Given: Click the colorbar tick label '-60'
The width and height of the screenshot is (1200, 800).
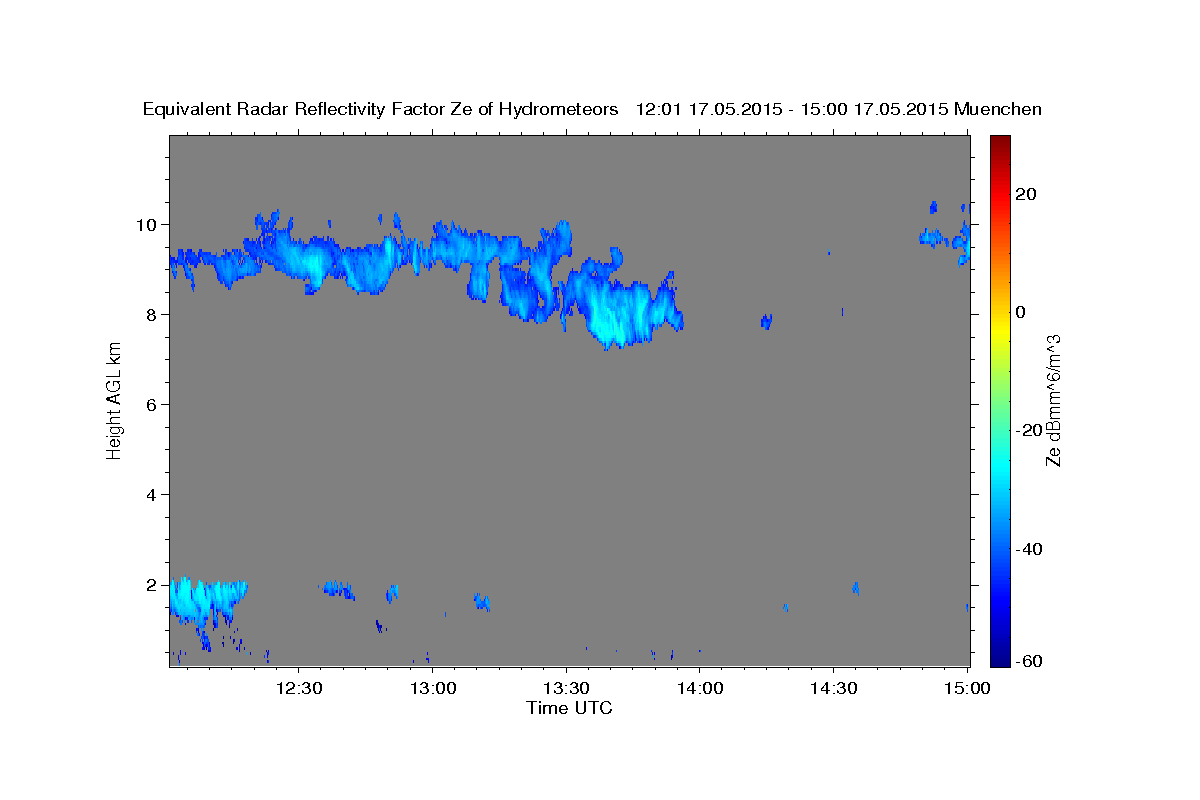Looking at the screenshot, I should click(x=1029, y=661).
